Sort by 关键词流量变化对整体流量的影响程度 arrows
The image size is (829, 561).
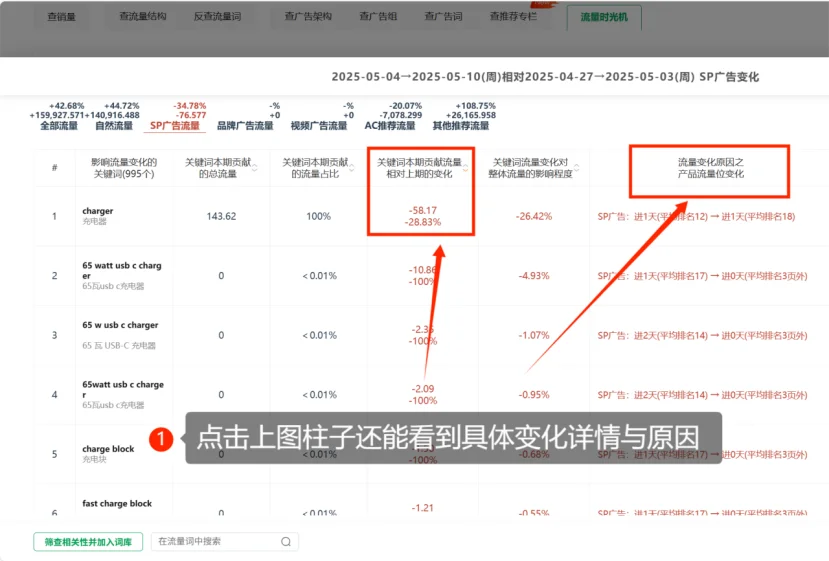point(577,168)
